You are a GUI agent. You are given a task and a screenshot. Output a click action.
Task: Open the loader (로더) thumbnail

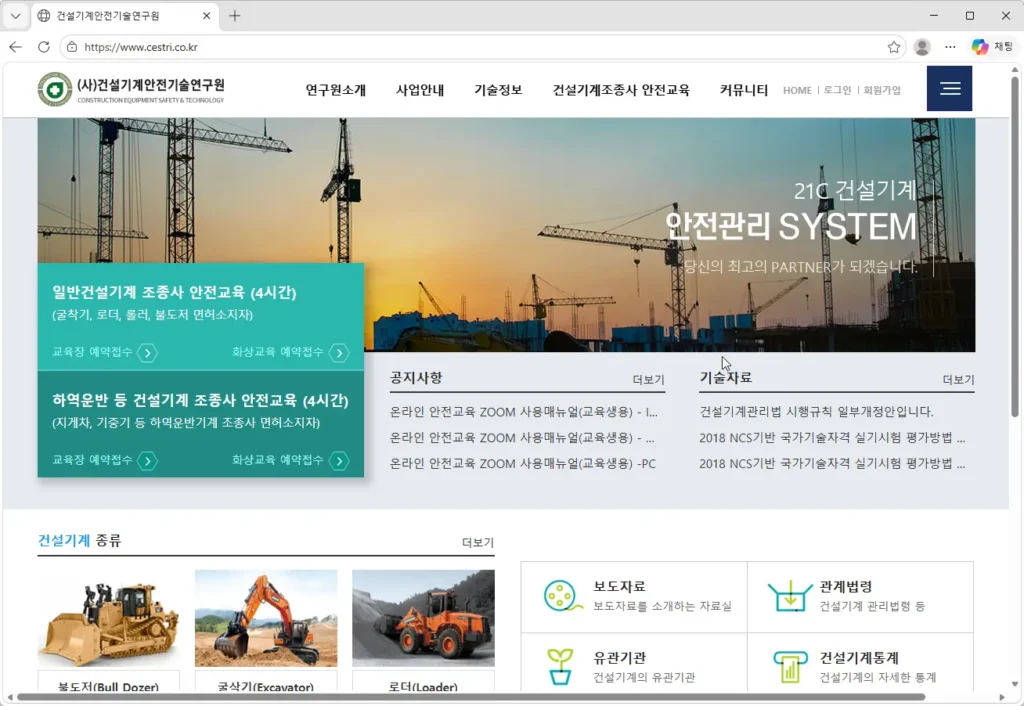coord(423,618)
